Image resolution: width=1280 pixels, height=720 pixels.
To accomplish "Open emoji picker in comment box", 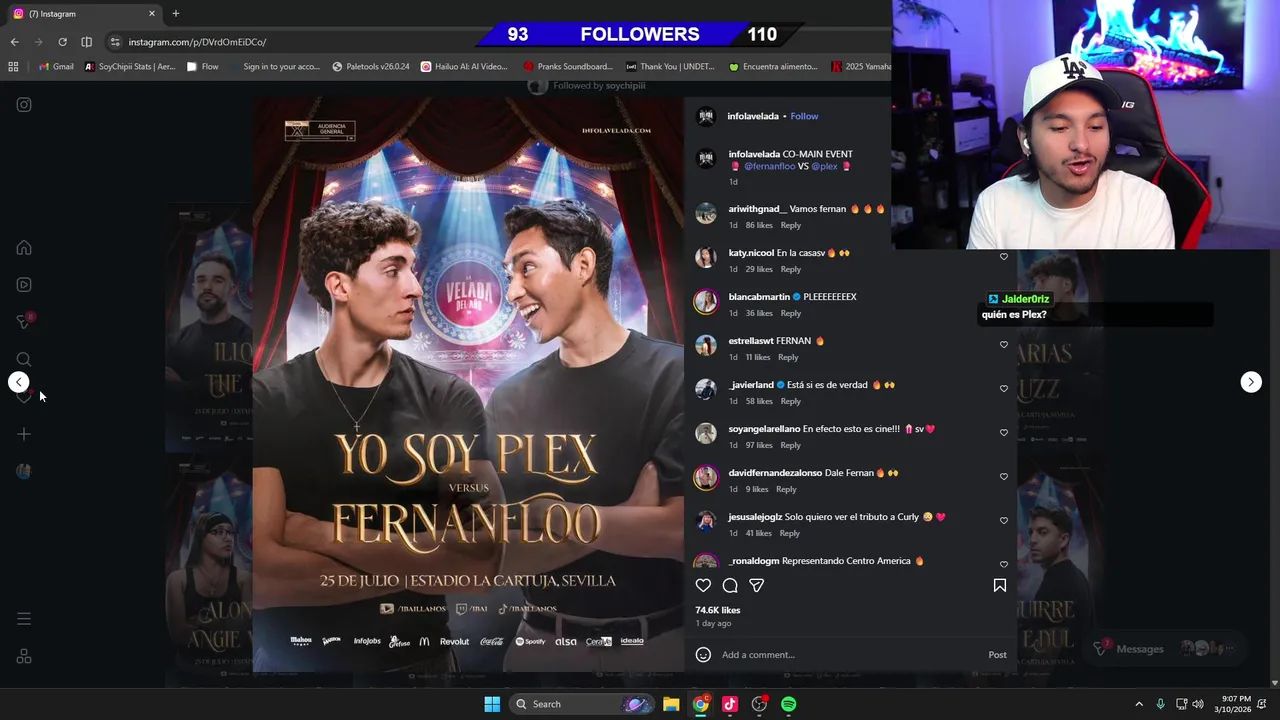I will (x=703, y=655).
